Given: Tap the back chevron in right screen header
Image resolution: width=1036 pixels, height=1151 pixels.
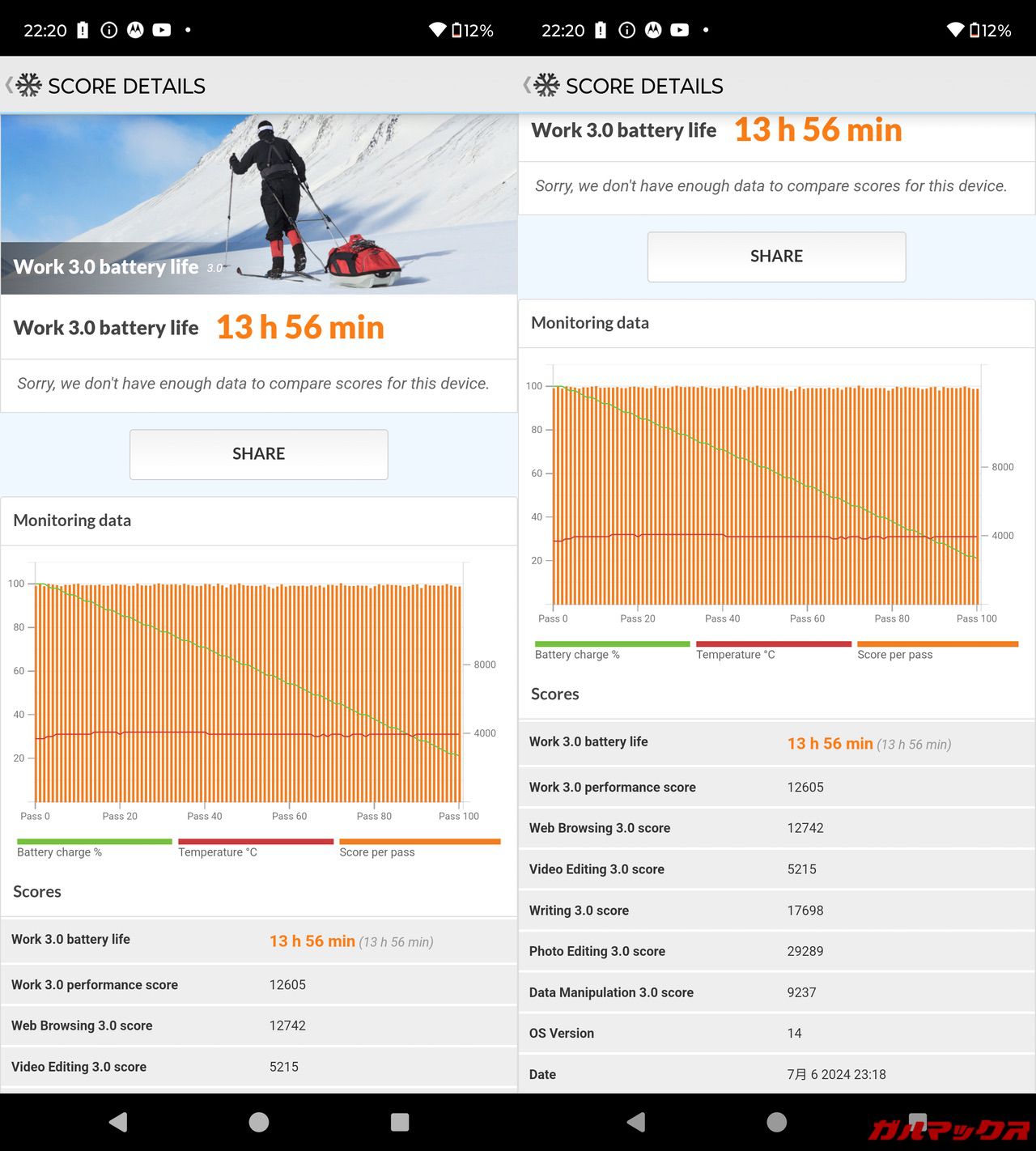Looking at the screenshot, I should (526, 85).
